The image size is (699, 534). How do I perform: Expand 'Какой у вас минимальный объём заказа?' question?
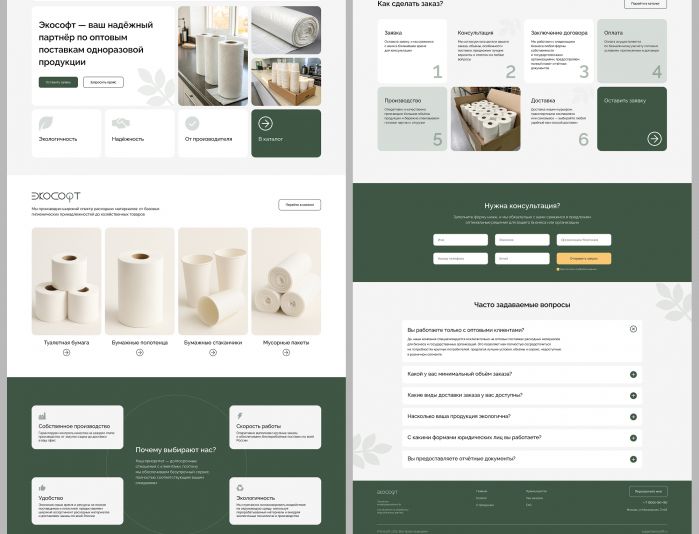click(633, 374)
